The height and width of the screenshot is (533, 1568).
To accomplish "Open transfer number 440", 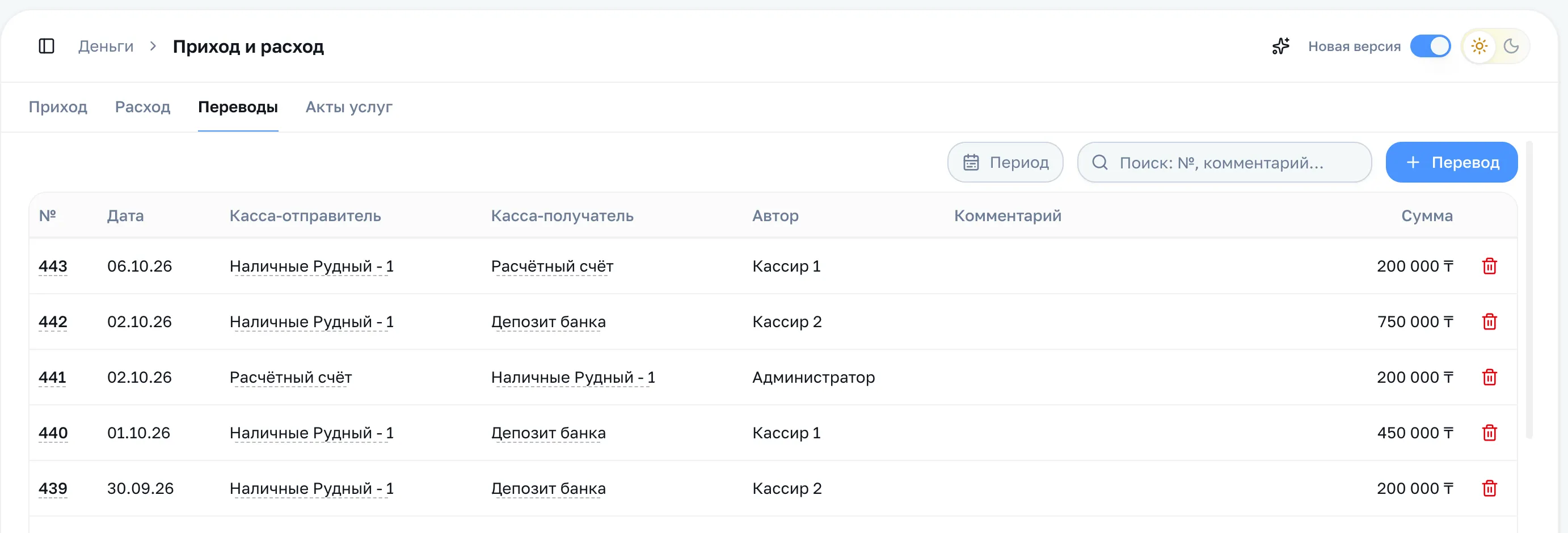I will [53, 433].
